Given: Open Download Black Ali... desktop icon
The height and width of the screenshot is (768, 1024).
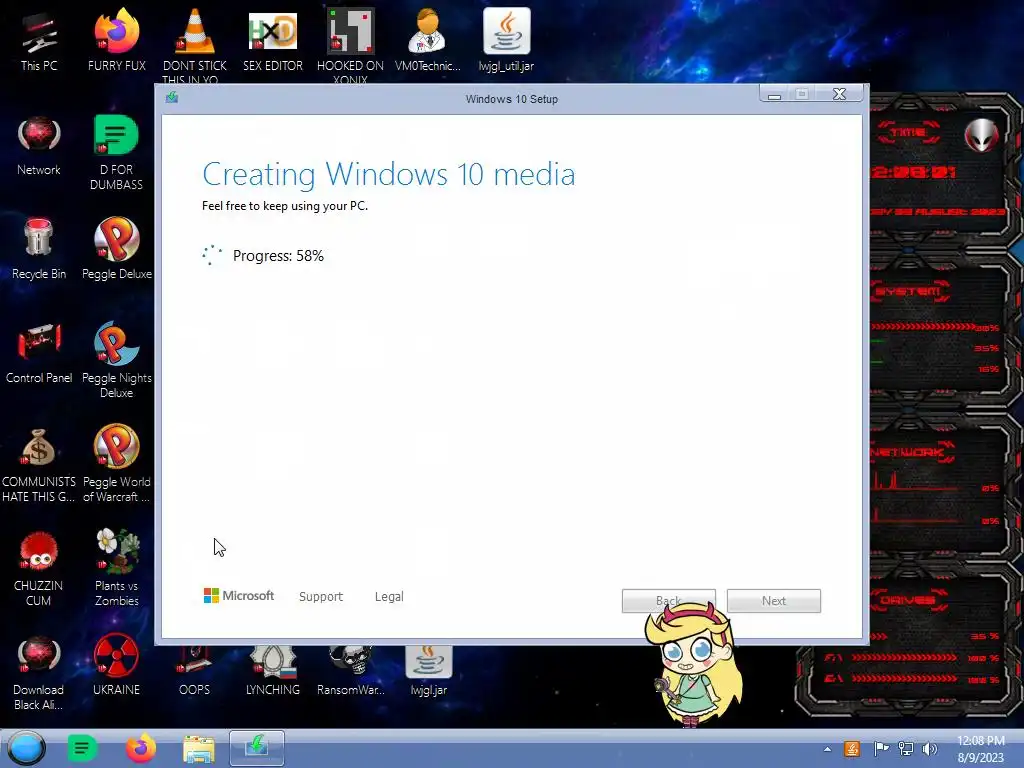Looking at the screenshot, I should pyautogui.click(x=39, y=673).
